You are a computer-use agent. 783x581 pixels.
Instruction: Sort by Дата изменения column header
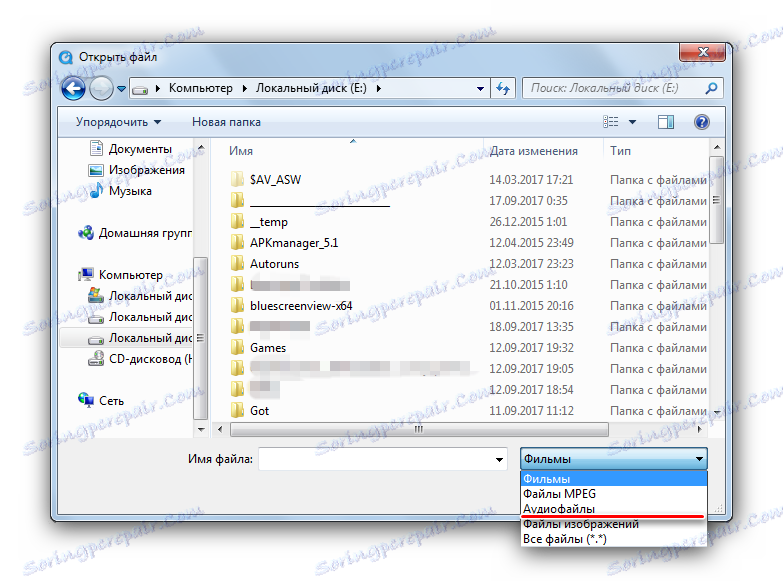coord(533,151)
